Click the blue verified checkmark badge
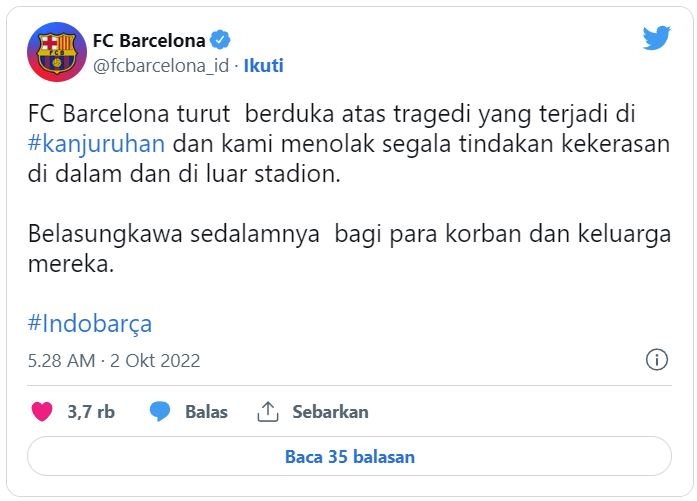 click(220, 40)
